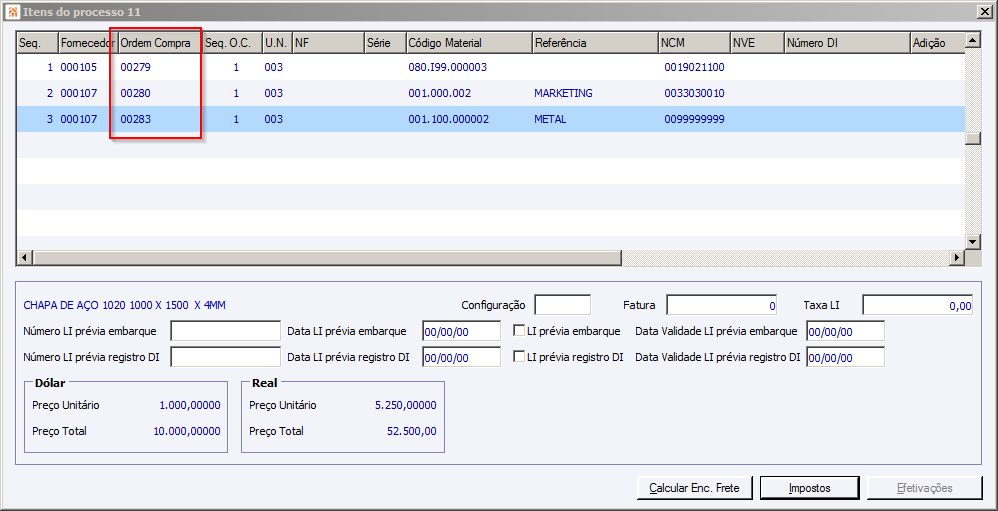Toggle LI prévia registro DI checkbox
This screenshot has height=511, width=998.
coord(519,357)
